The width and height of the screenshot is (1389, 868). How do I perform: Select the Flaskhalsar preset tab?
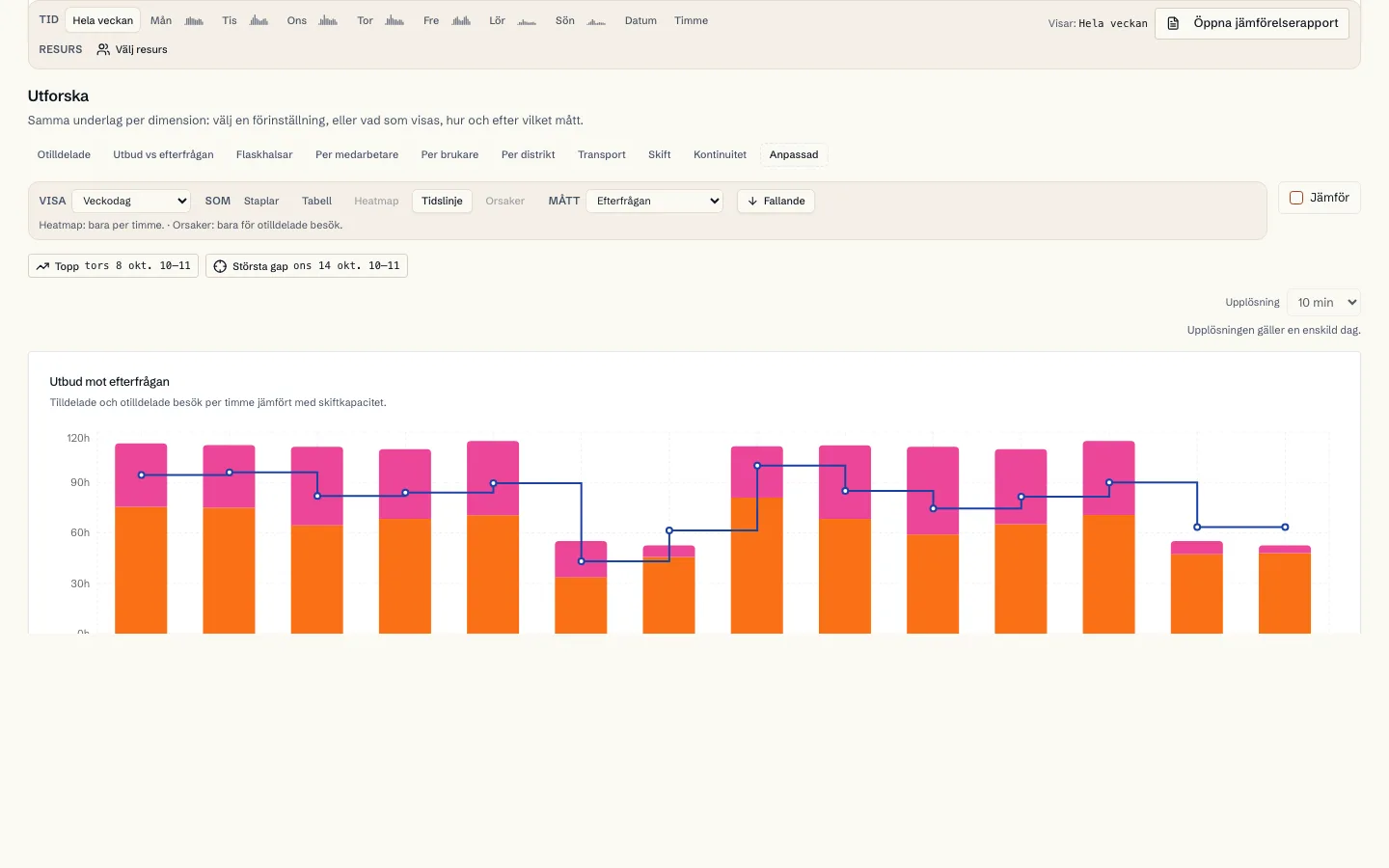264,154
